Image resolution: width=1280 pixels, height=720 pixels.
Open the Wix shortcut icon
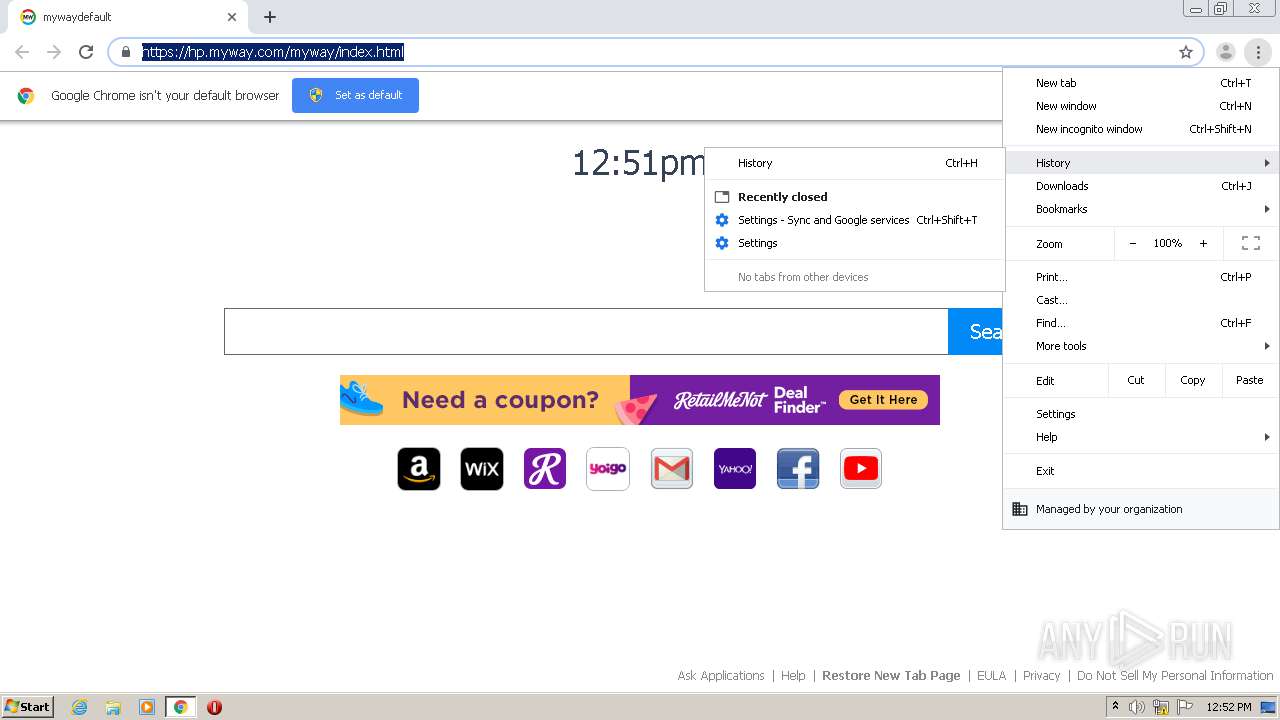tap(482, 469)
